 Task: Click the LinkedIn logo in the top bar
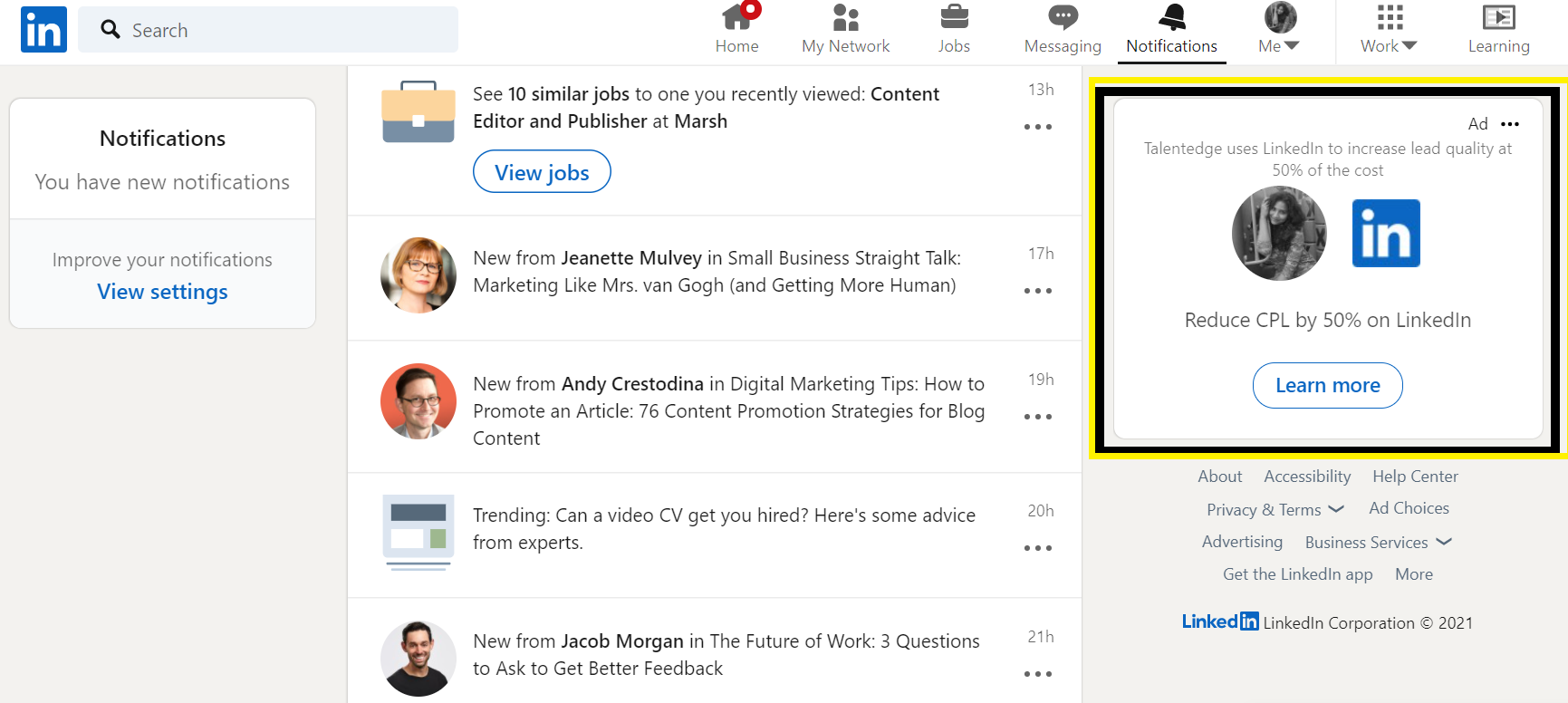click(43, 29)
